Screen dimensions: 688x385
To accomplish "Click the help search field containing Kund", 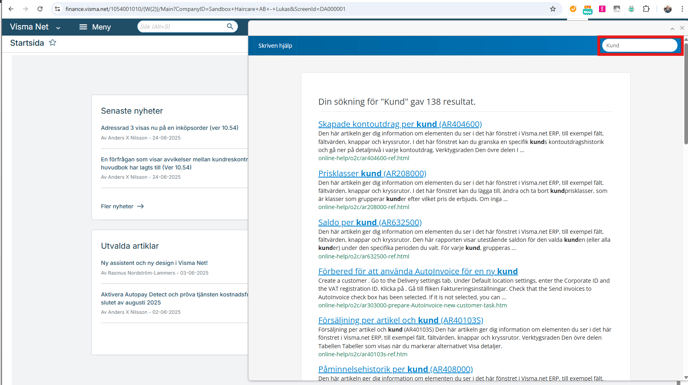I will point(639,45).
